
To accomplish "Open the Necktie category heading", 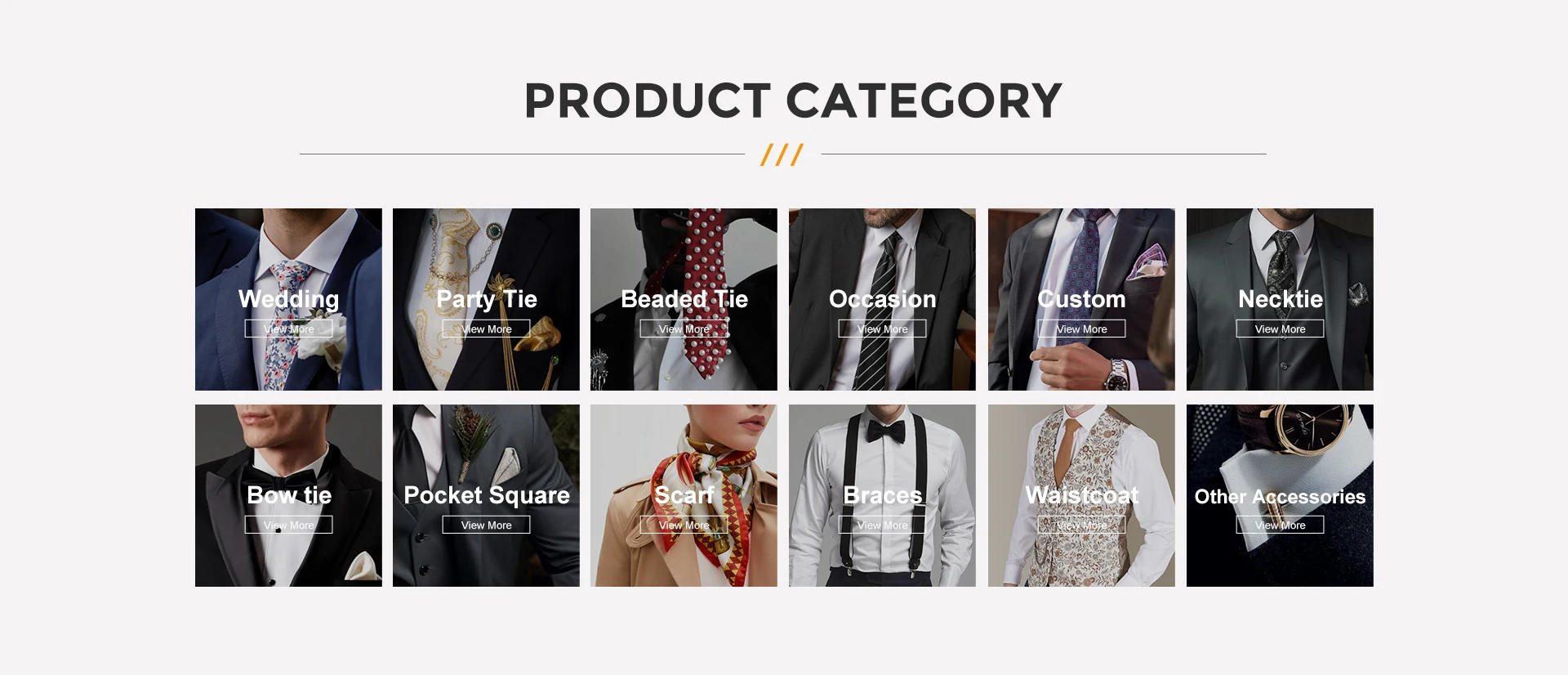I will coord(1280,299).
